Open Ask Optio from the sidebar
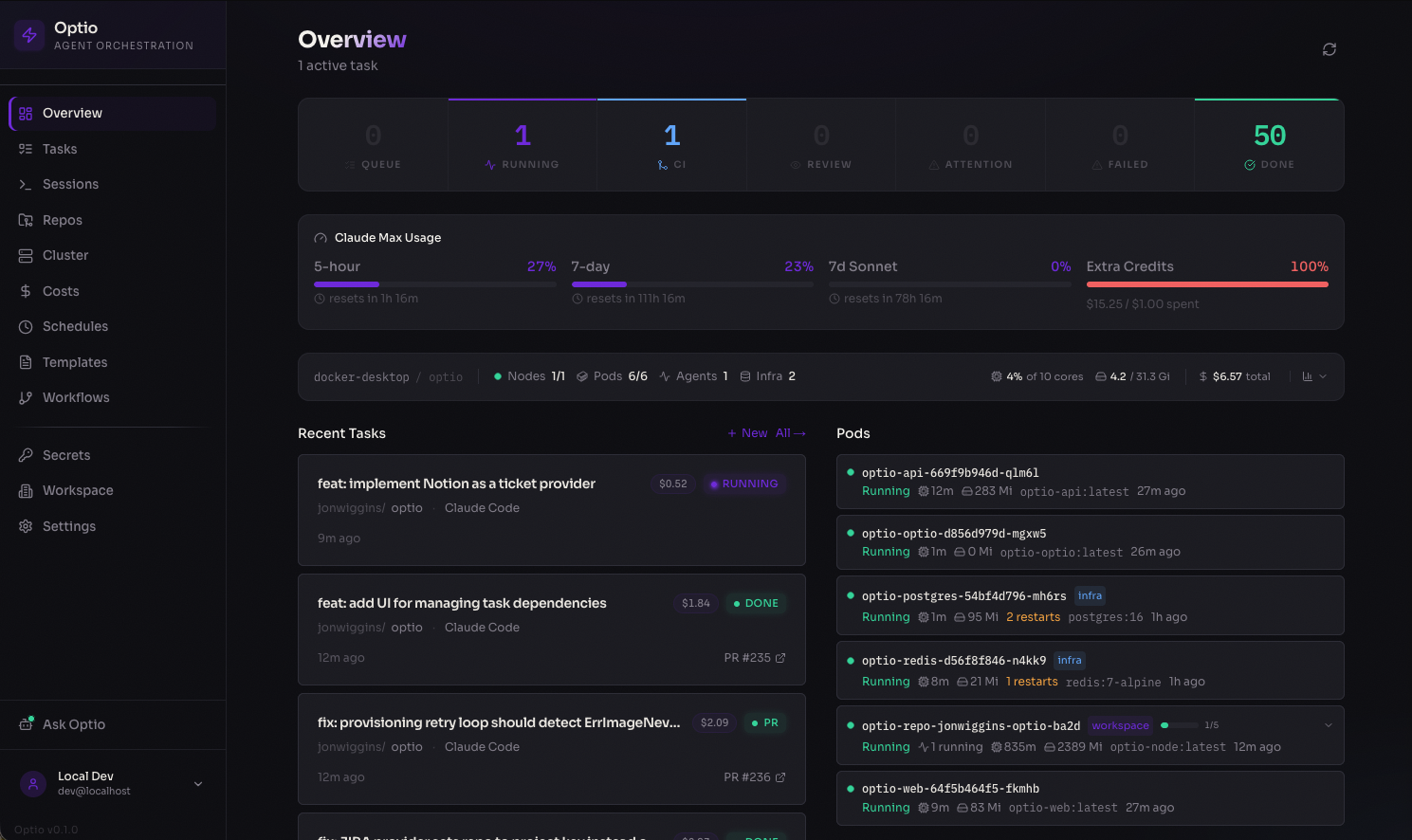This screenshot has width=1412, height=840. [73, 723]
